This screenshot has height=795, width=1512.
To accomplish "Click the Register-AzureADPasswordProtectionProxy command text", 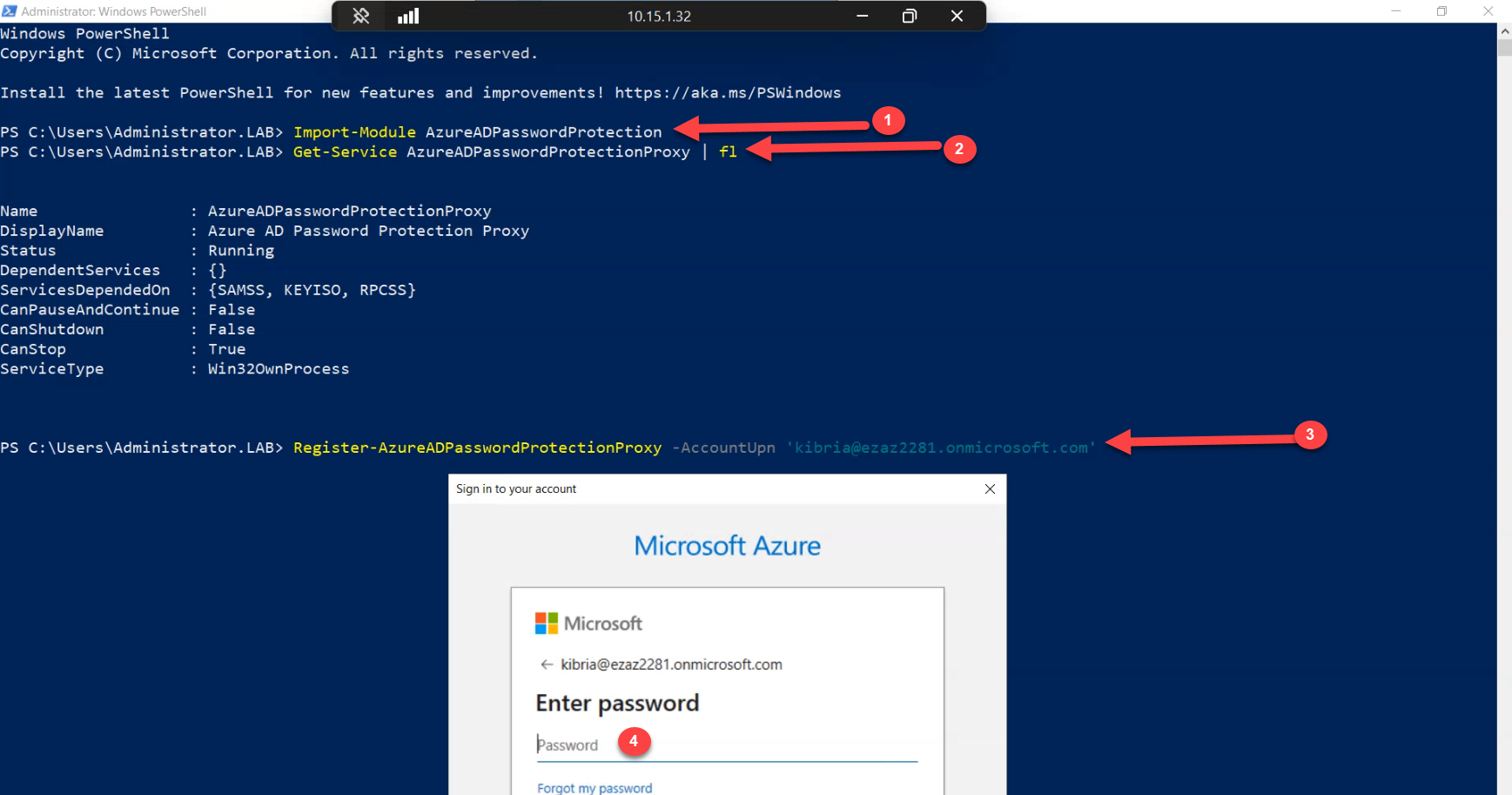I will (477, 447).
